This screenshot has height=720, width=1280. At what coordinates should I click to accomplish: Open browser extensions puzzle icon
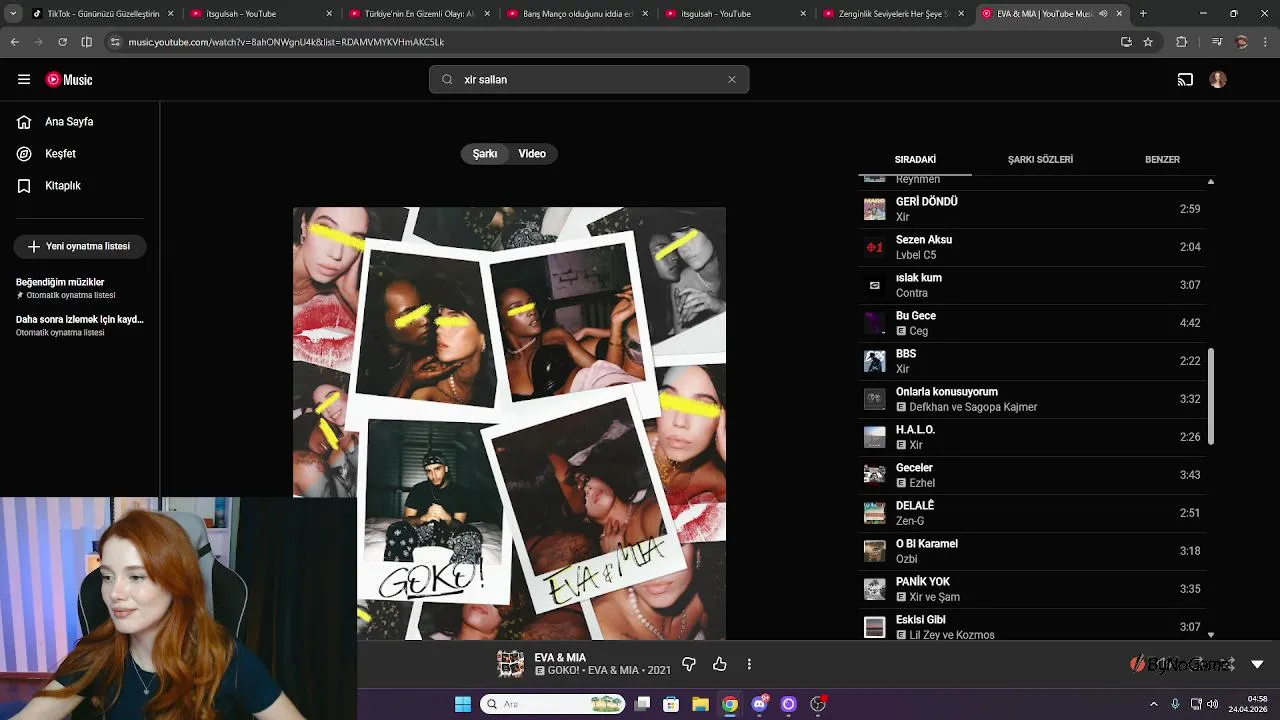click(1182, 42)
